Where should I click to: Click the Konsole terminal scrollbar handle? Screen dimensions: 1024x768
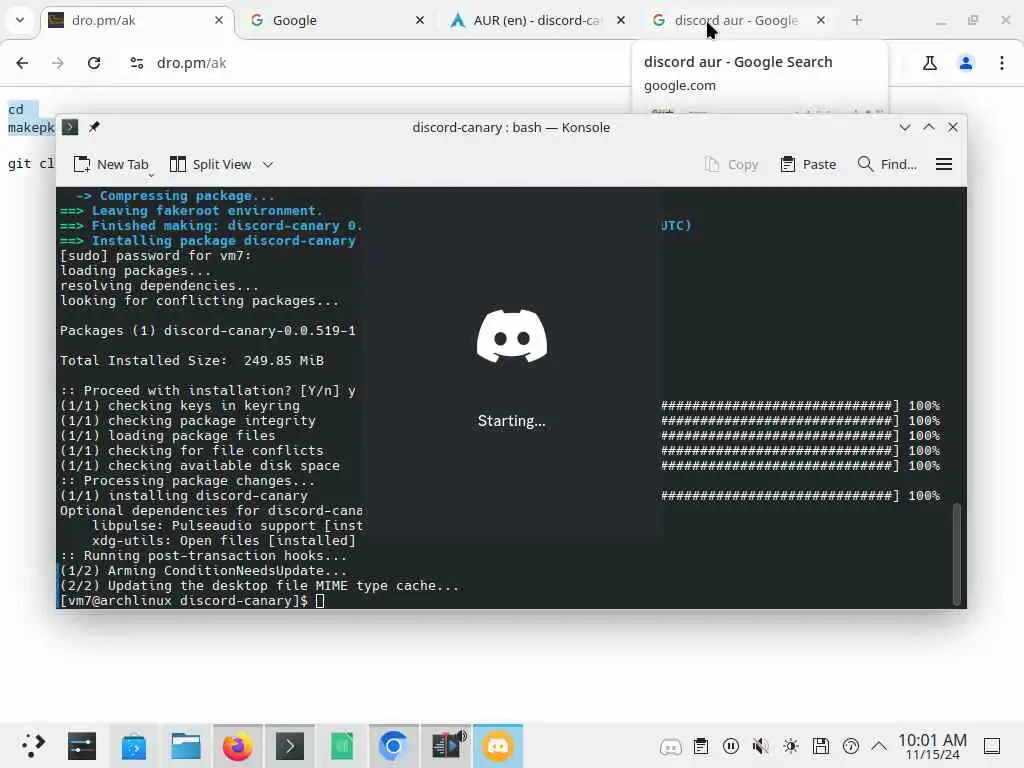pos(957,554)
